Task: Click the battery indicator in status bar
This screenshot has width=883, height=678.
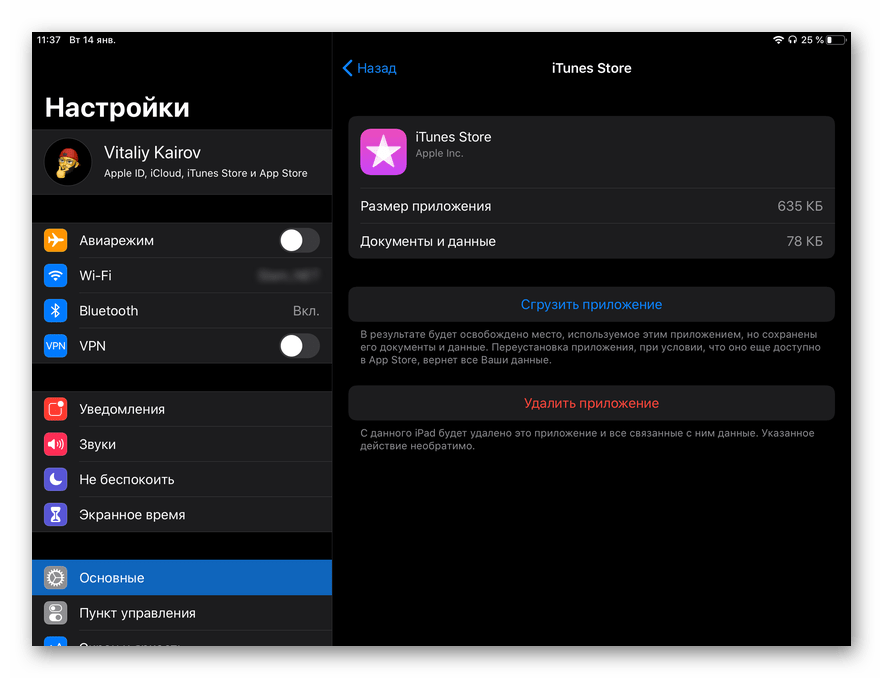Action: point(836,40)
